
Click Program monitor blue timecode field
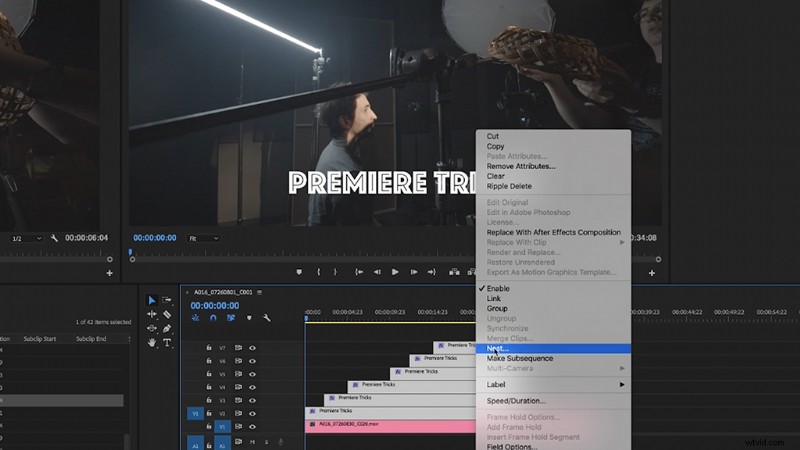click(155, 238)
